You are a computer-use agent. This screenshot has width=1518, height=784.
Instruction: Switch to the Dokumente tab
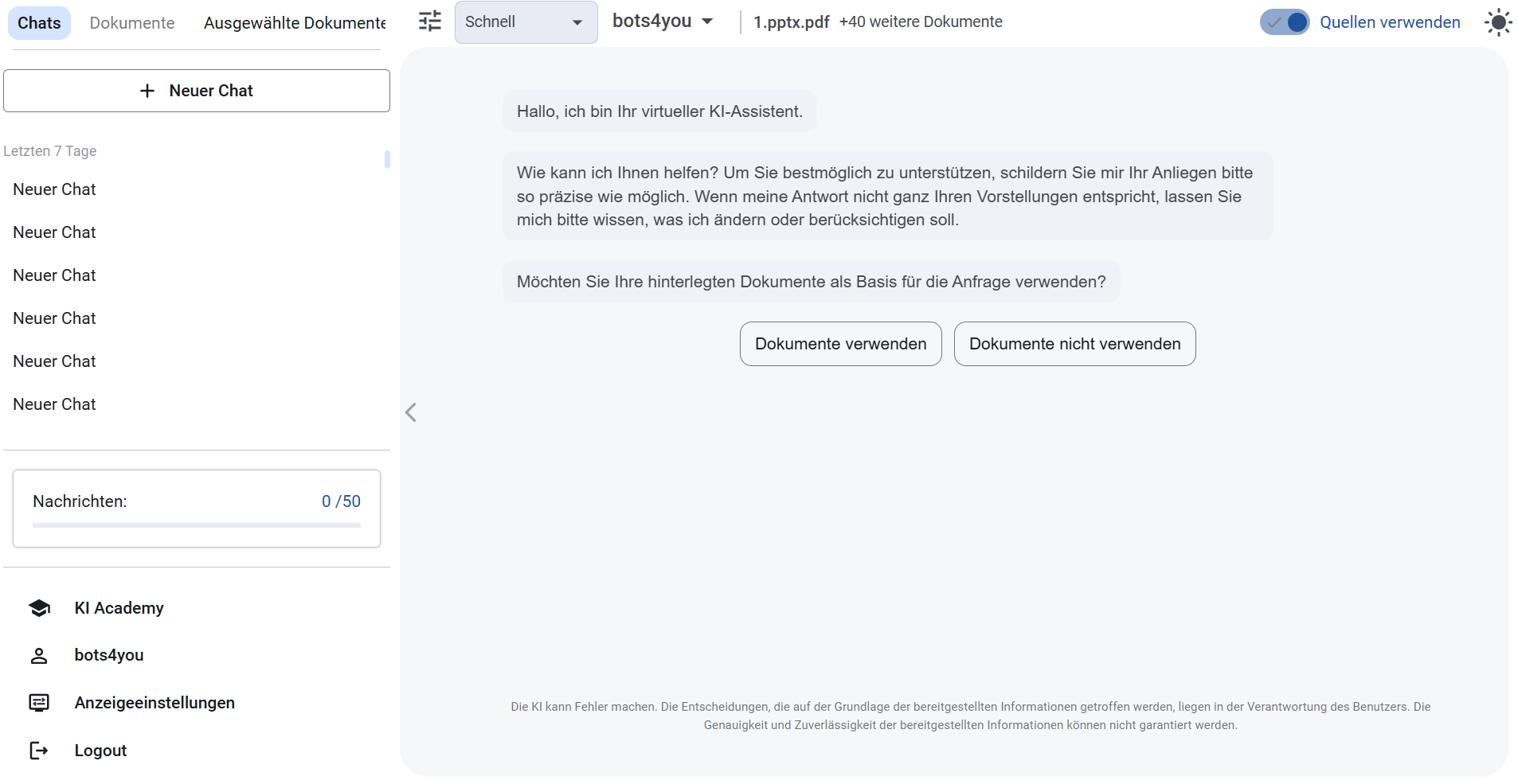[131, 22]
